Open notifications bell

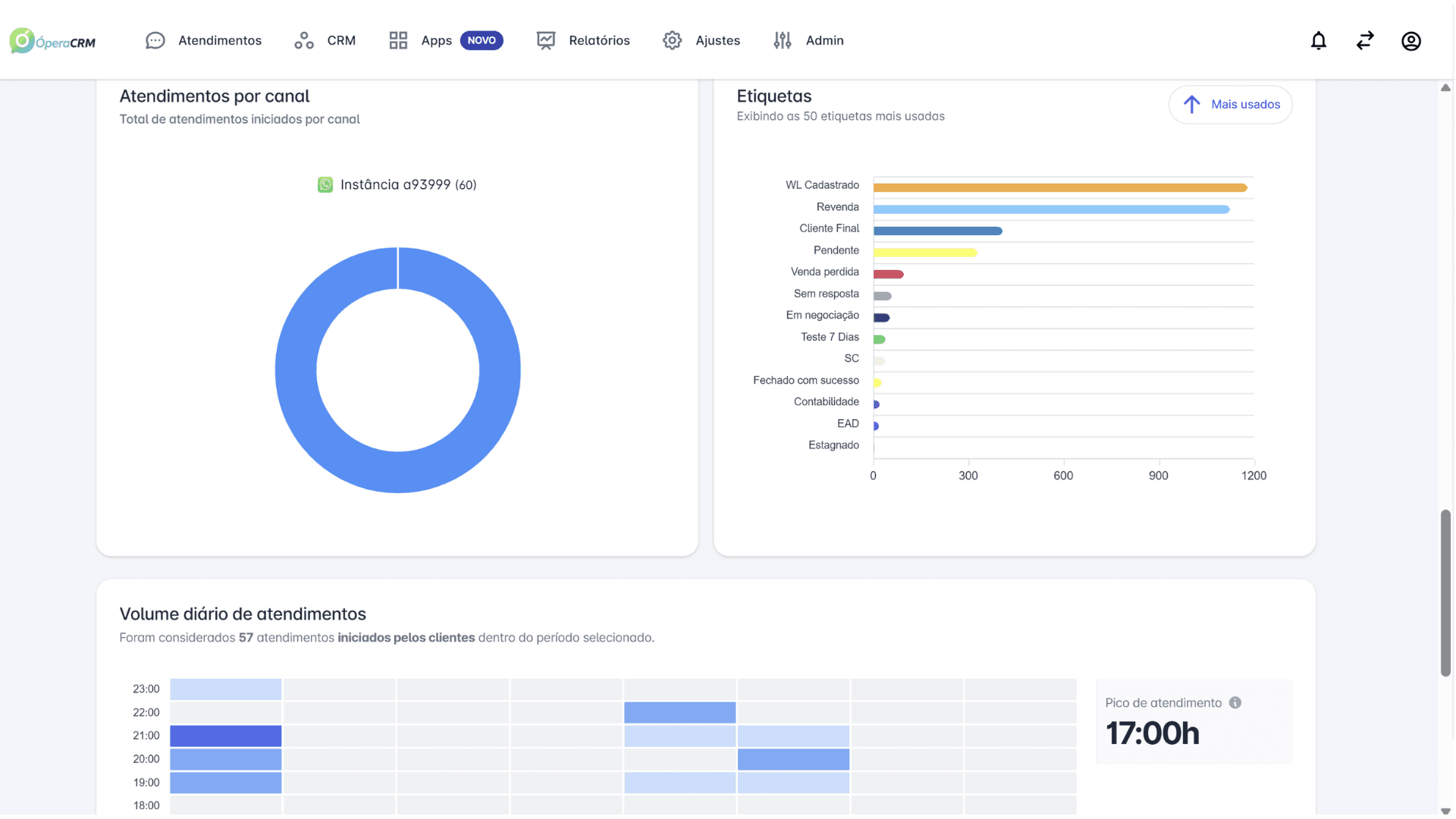click(1319, 41)
